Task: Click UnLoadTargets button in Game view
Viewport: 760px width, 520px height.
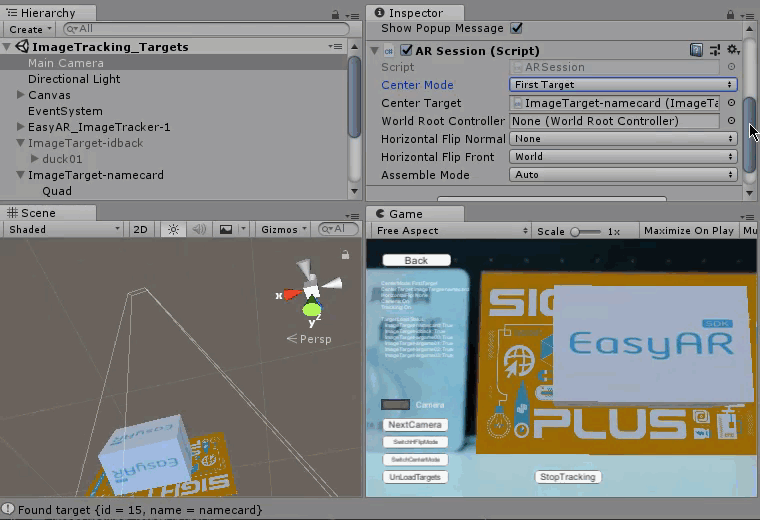Action: [x=415, y=477]
